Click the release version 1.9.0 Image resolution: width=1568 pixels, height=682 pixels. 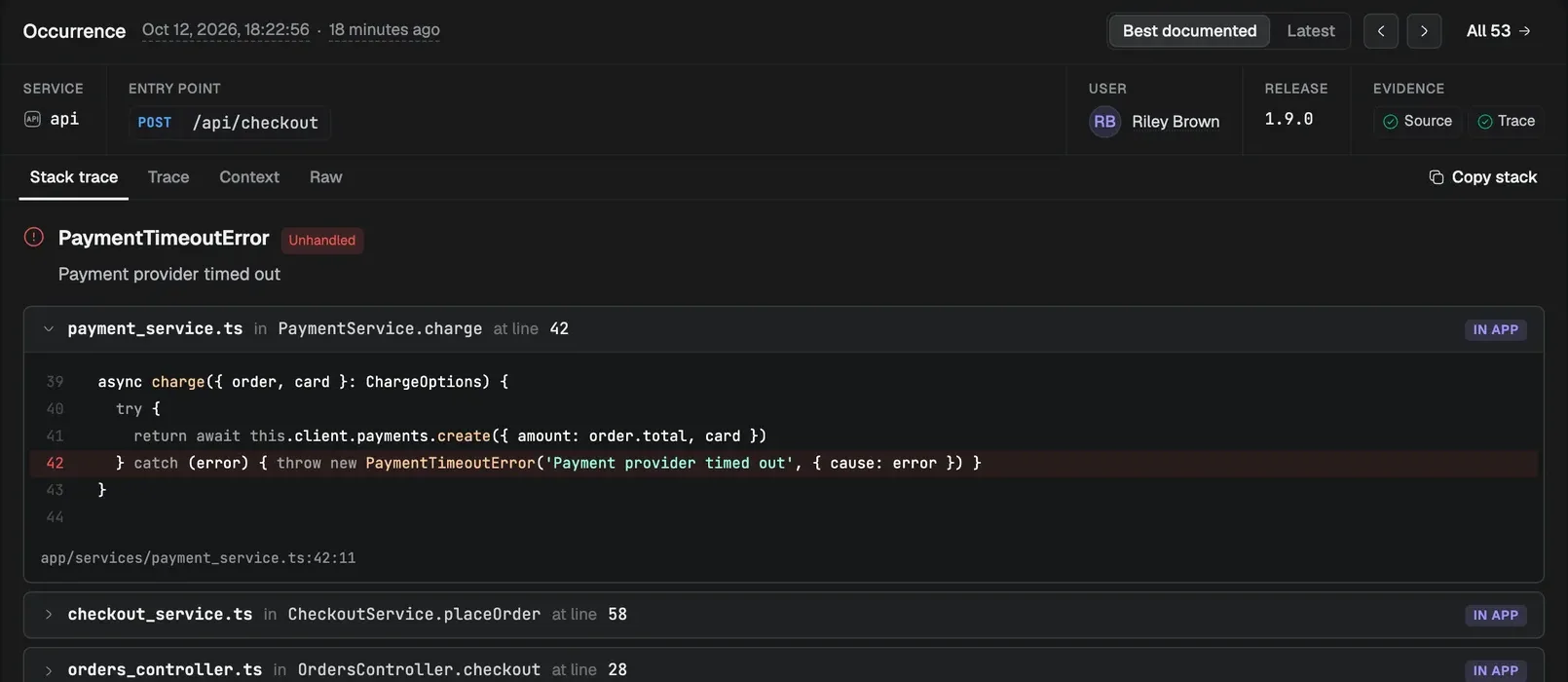pyautogui.click(x=1288, y=119)
